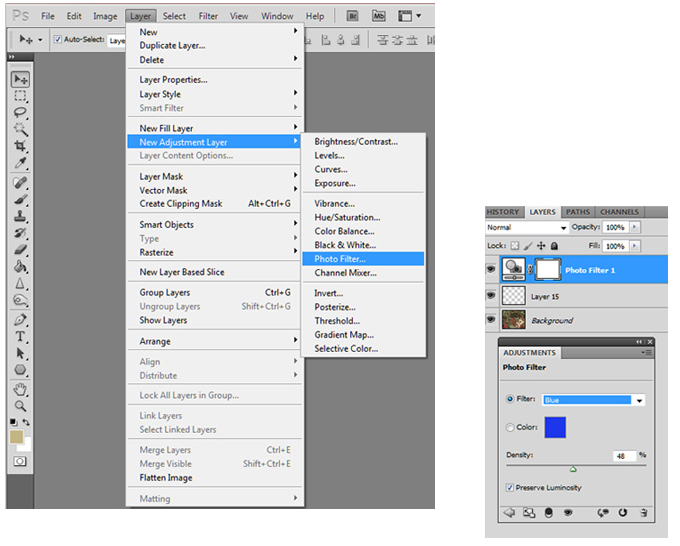This screenshot has width=680, height=546.
Task: Select the Move tool in toolbox
Action: pos(20,79)
